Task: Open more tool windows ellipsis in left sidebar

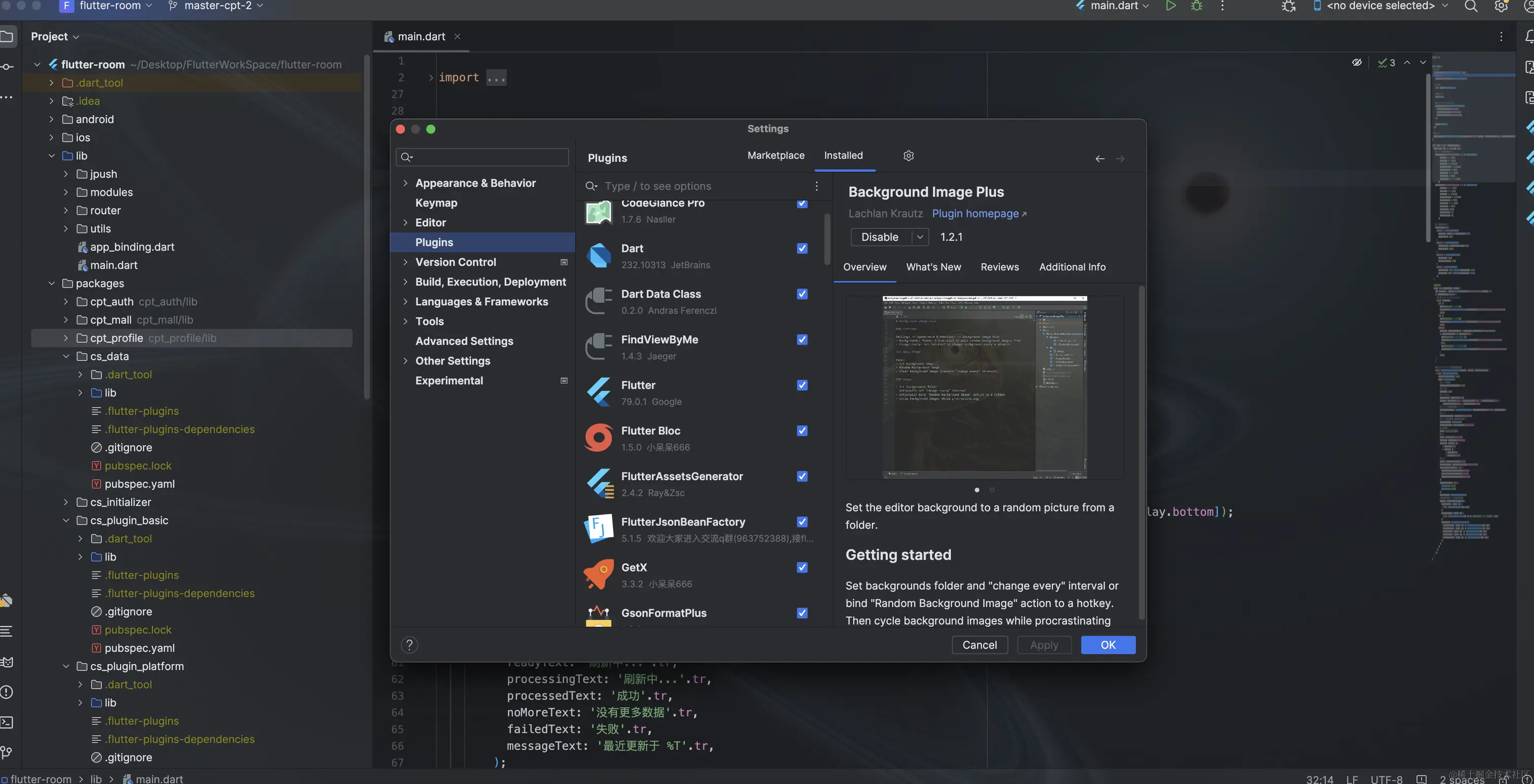Action: (x=7, y=97)
